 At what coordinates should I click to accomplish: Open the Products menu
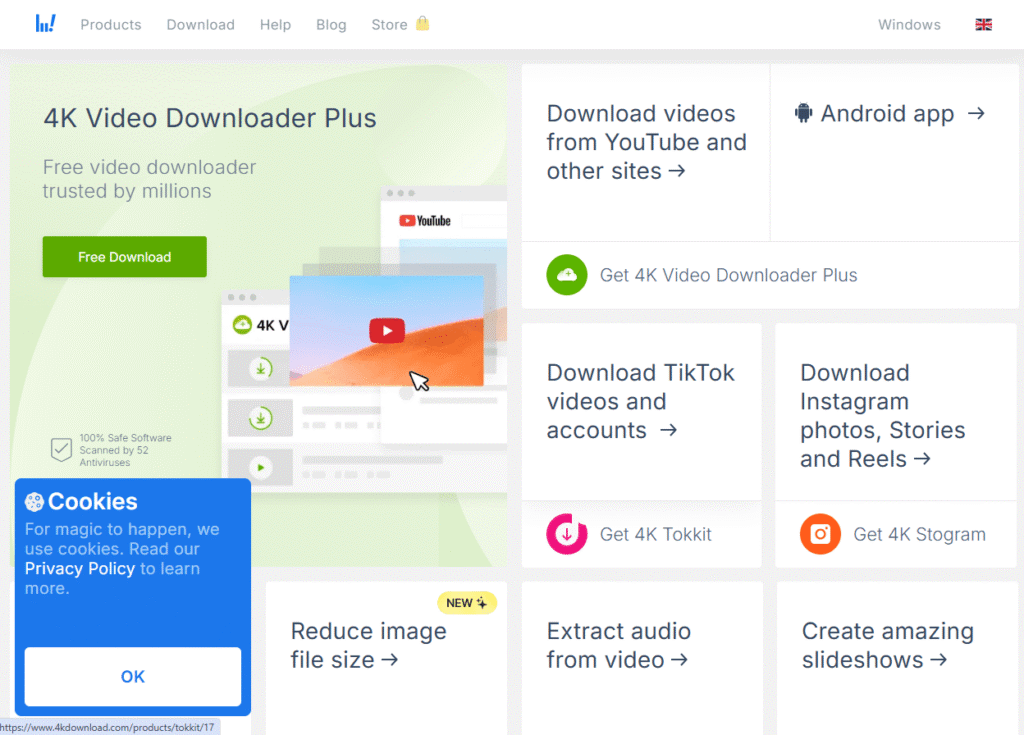point(111,25)
